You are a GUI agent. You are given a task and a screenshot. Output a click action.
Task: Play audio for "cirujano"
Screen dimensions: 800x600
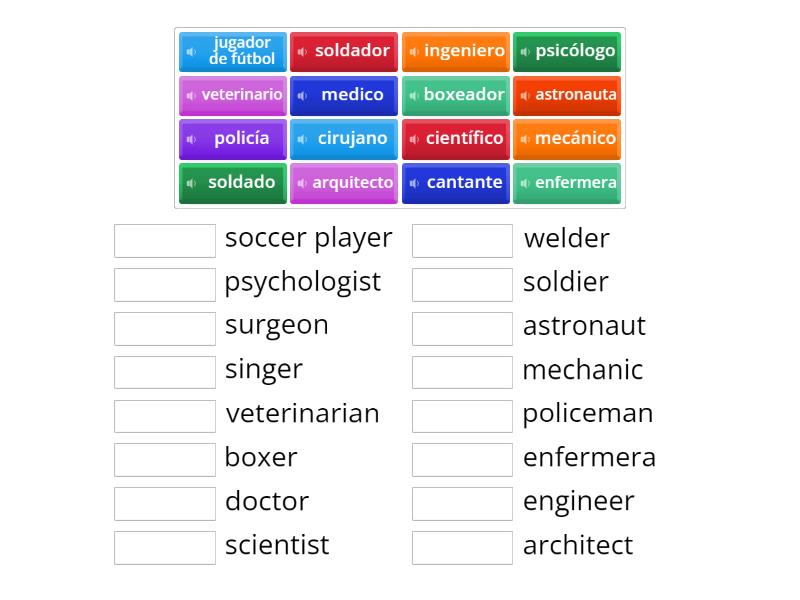302,139
